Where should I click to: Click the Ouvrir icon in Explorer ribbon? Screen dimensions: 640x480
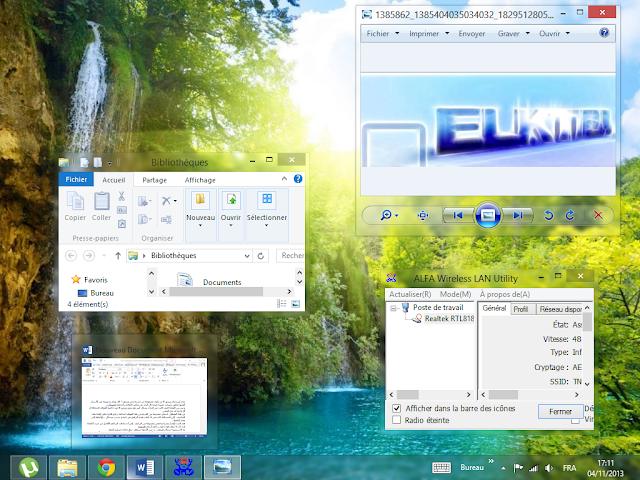pyautogui.click(x=231, y=199)
